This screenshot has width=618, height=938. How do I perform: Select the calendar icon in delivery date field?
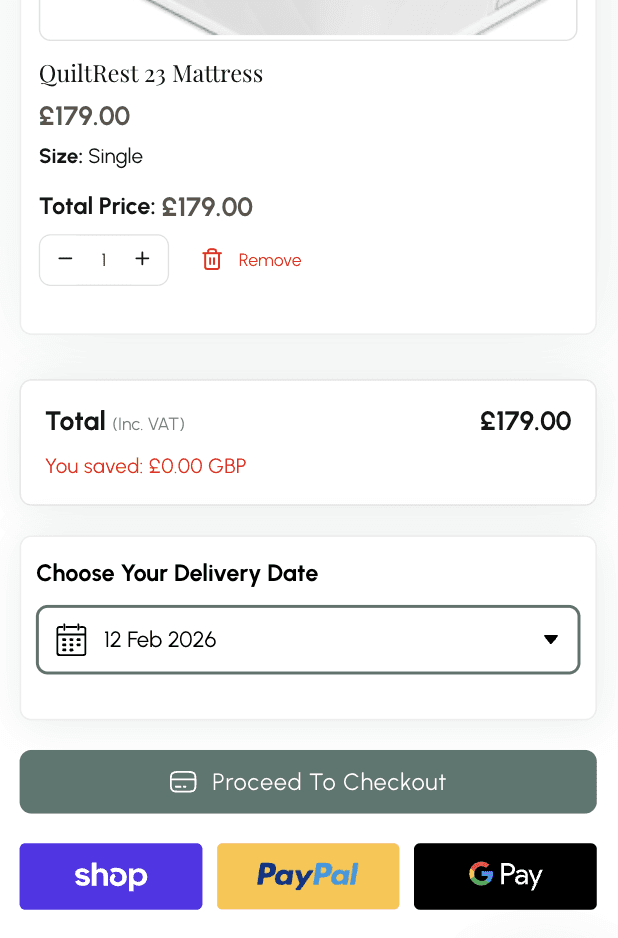70,639
